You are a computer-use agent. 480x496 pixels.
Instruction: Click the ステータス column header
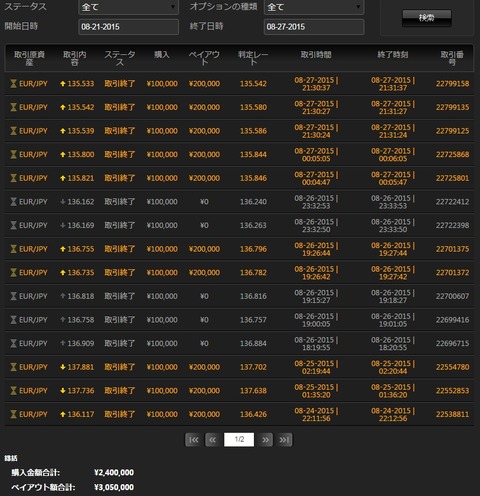tap(120, 58)
